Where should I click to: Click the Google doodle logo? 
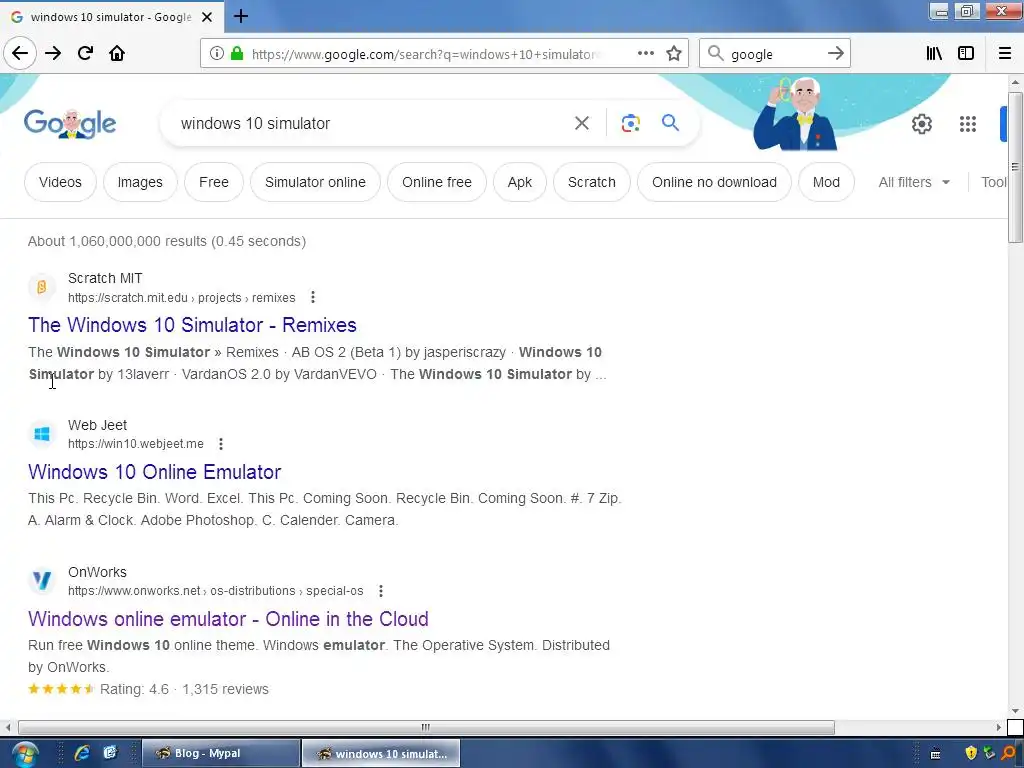tap(70, 123)
